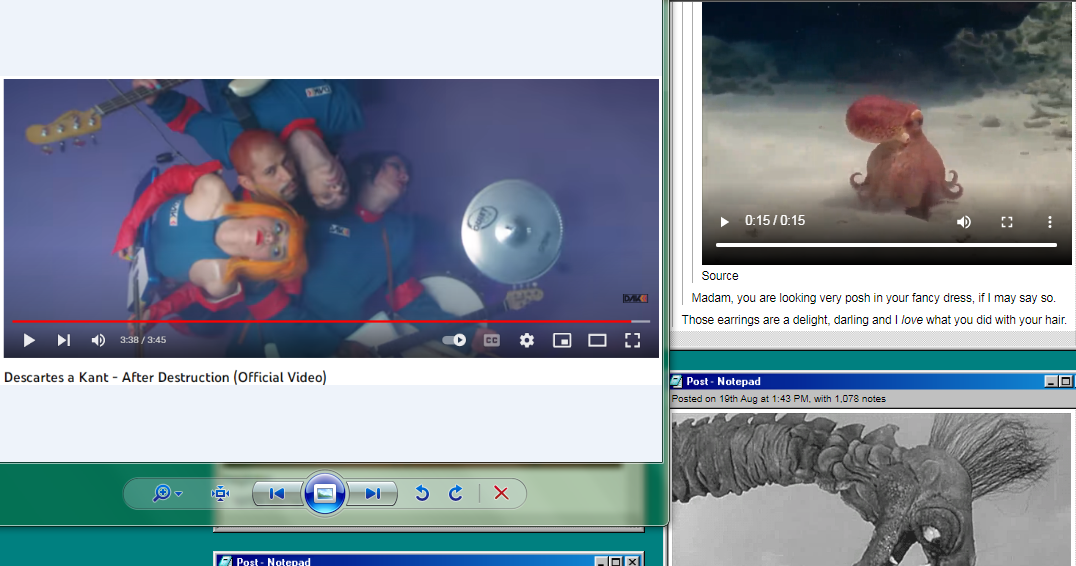Go to previous image in photo viewer
Image resolution: width=1076 pixels, height=566 pixels.
(277, 493)
